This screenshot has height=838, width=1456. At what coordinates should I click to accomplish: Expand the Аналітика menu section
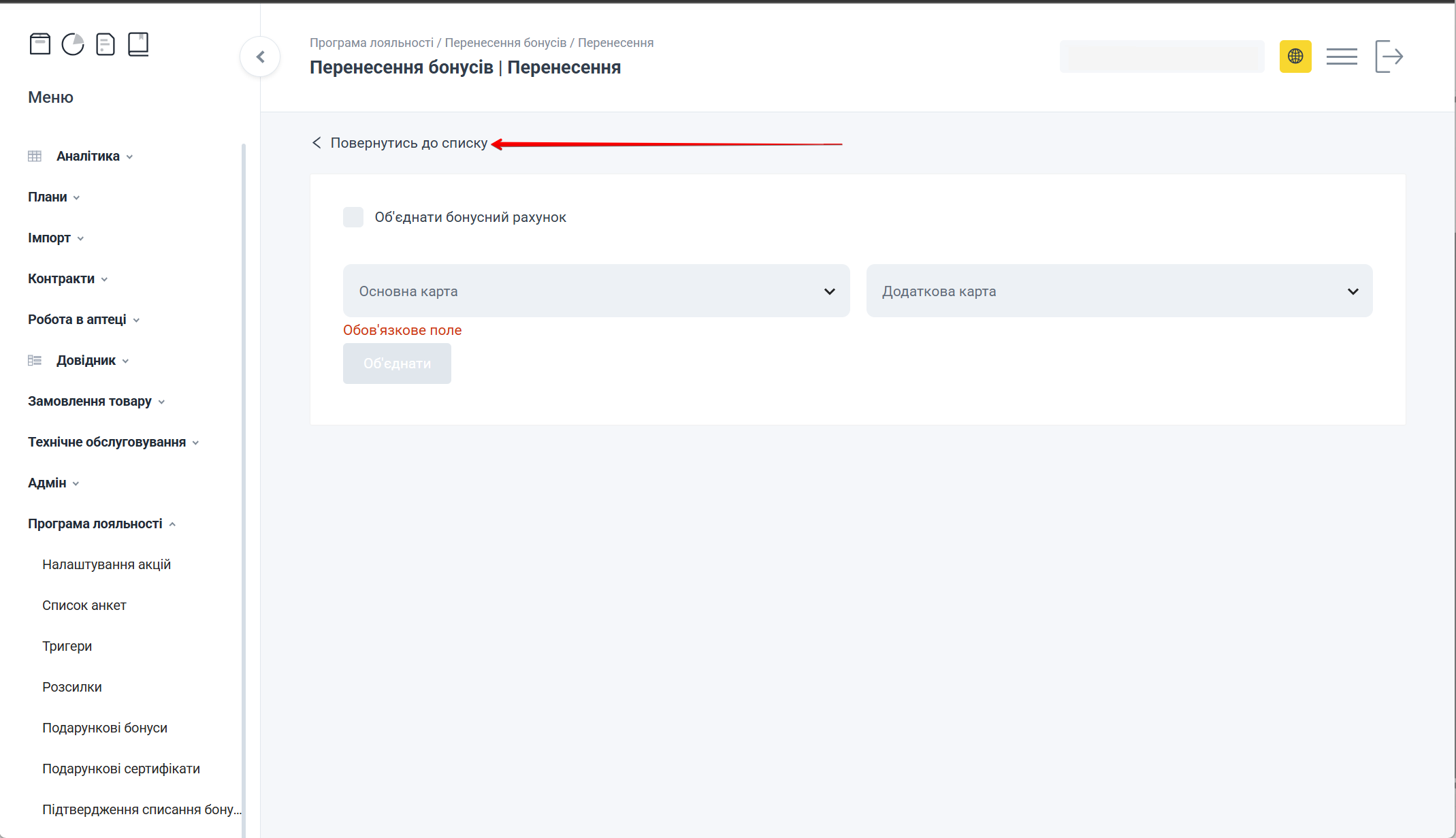pos(88,157)
